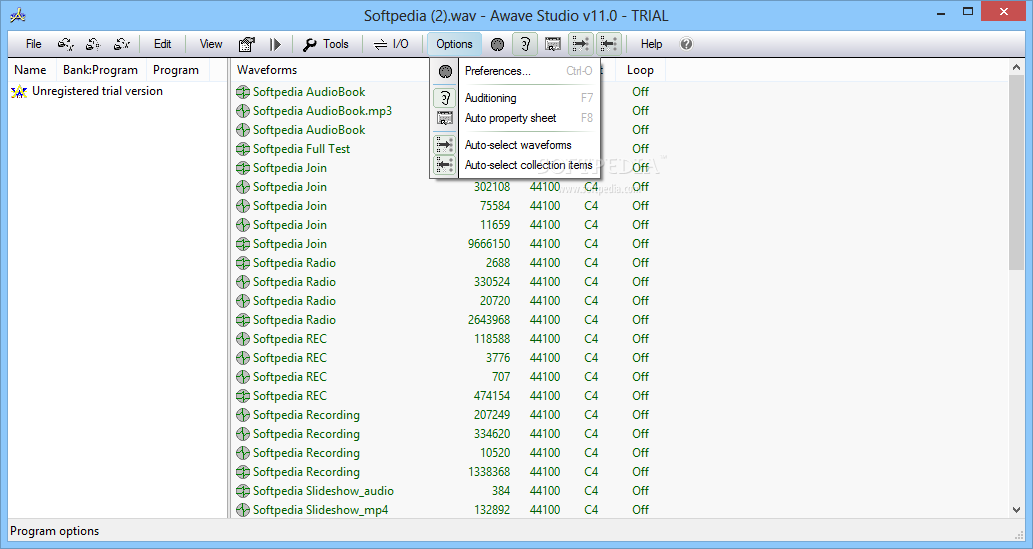Click the Preferences round icon in toolbar
Viewport: 1033px width, 549px height.
pos(497,44)
